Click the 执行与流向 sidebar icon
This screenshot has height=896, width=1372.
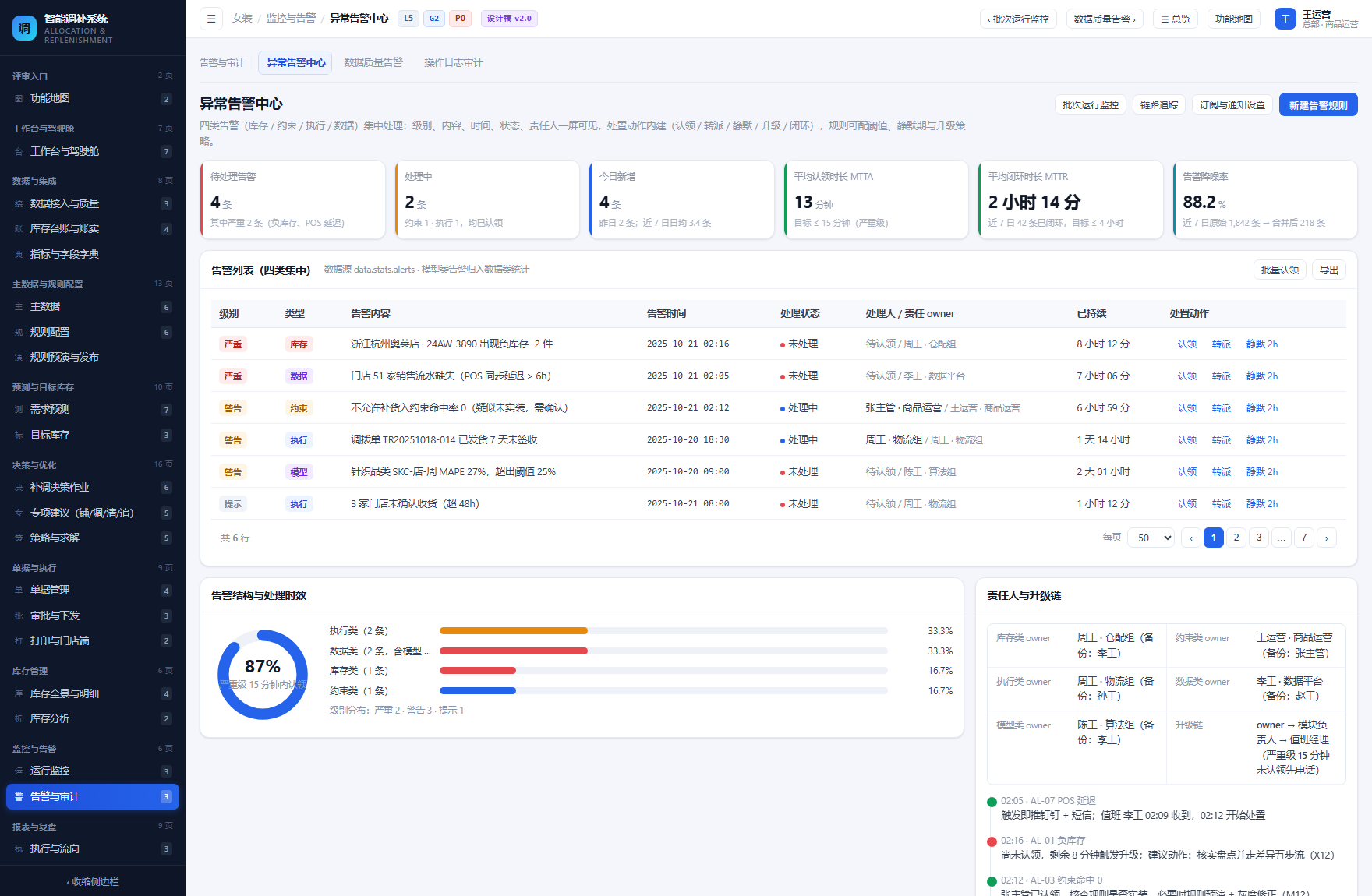pyautogui.click(x=19, y=849)
